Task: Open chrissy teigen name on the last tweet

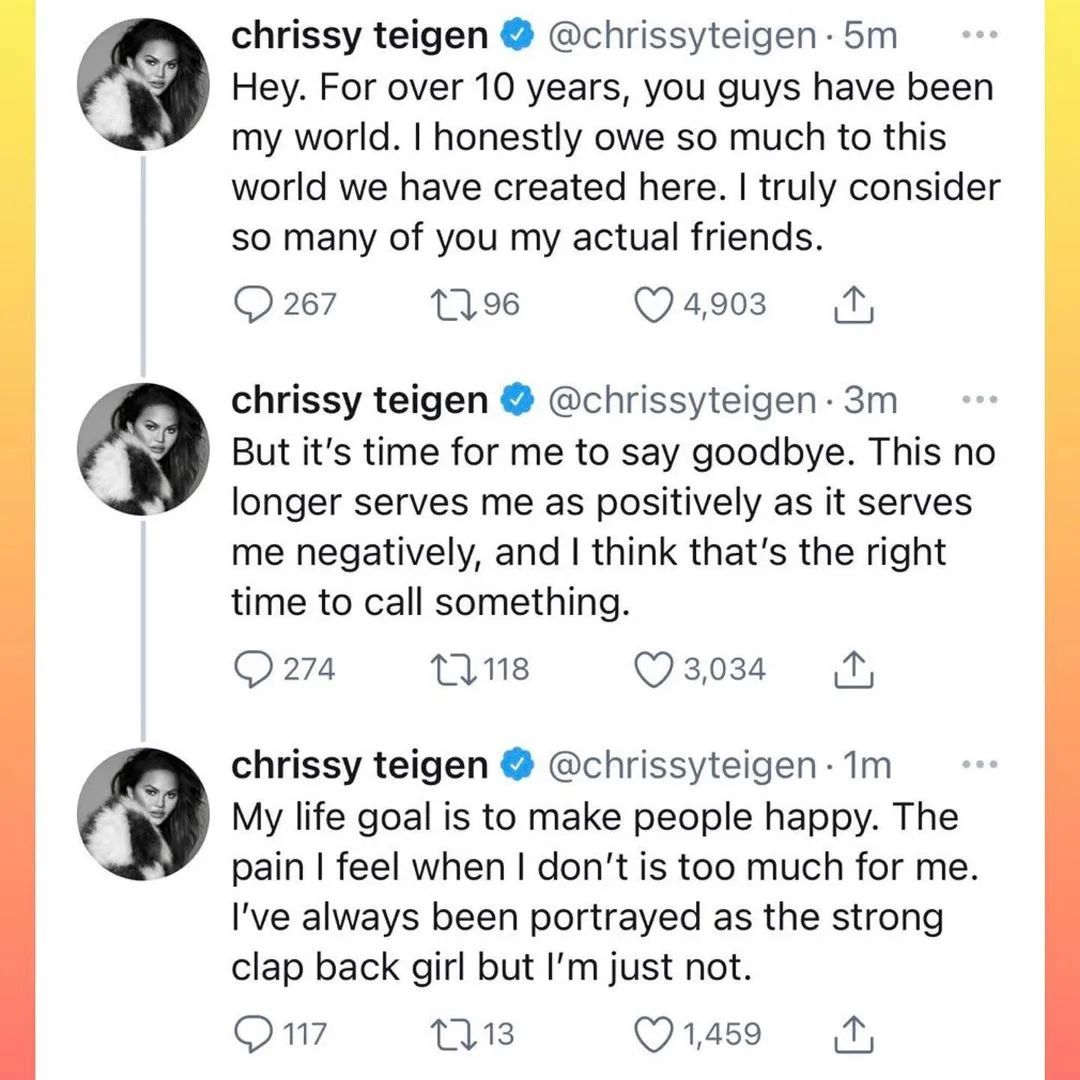Action: (360, 765)
